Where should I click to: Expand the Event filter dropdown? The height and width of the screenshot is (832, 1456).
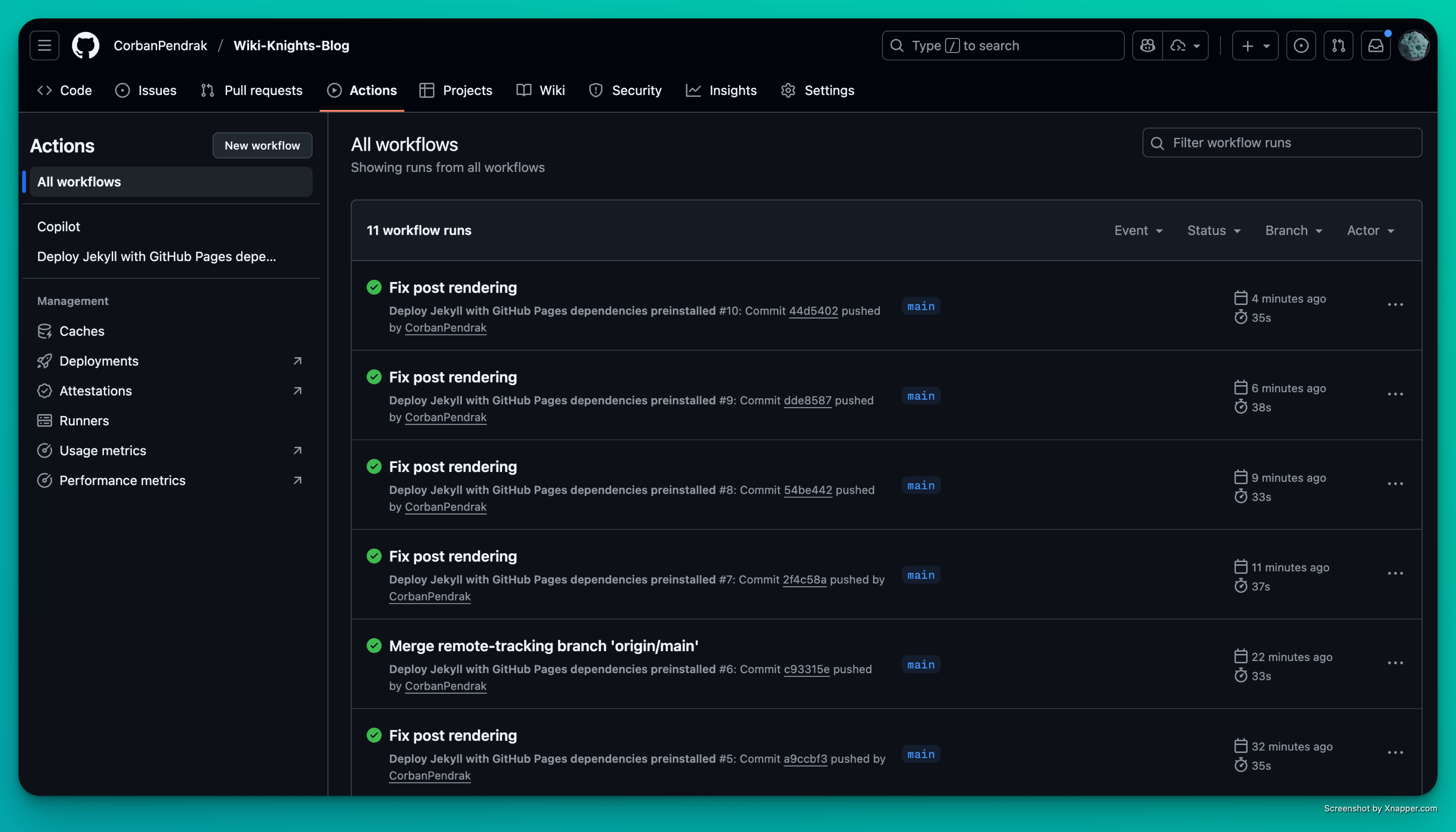[1138, 230]
